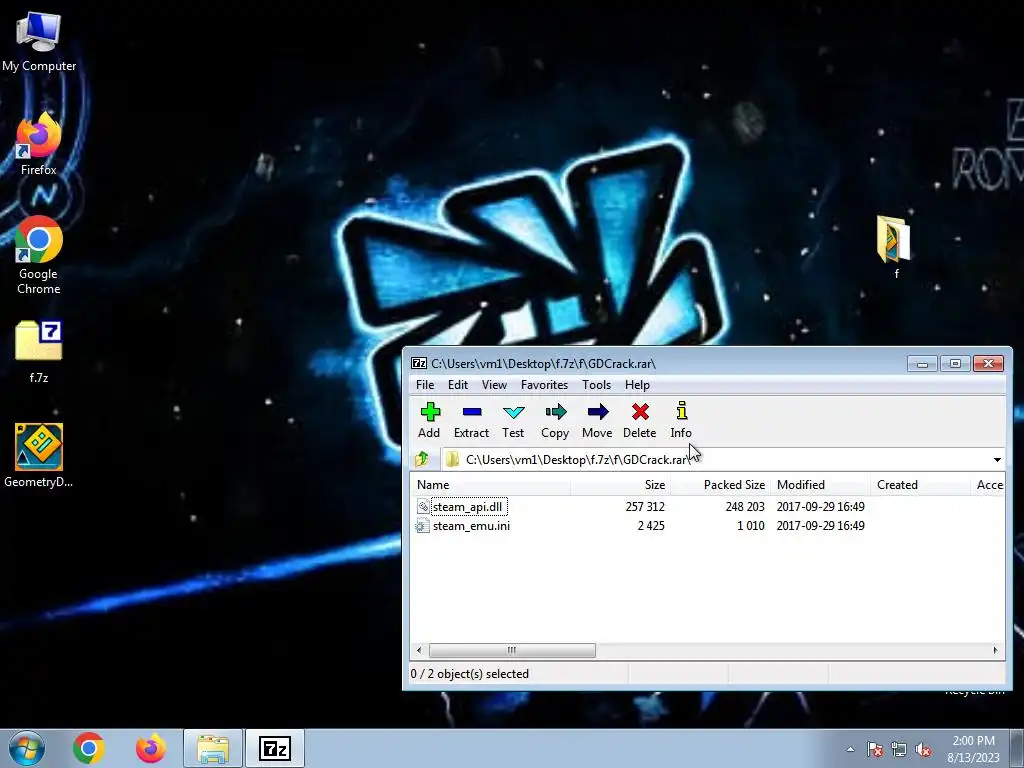
Task: Click the scrollbar left arrow
Action: [419, 650]
